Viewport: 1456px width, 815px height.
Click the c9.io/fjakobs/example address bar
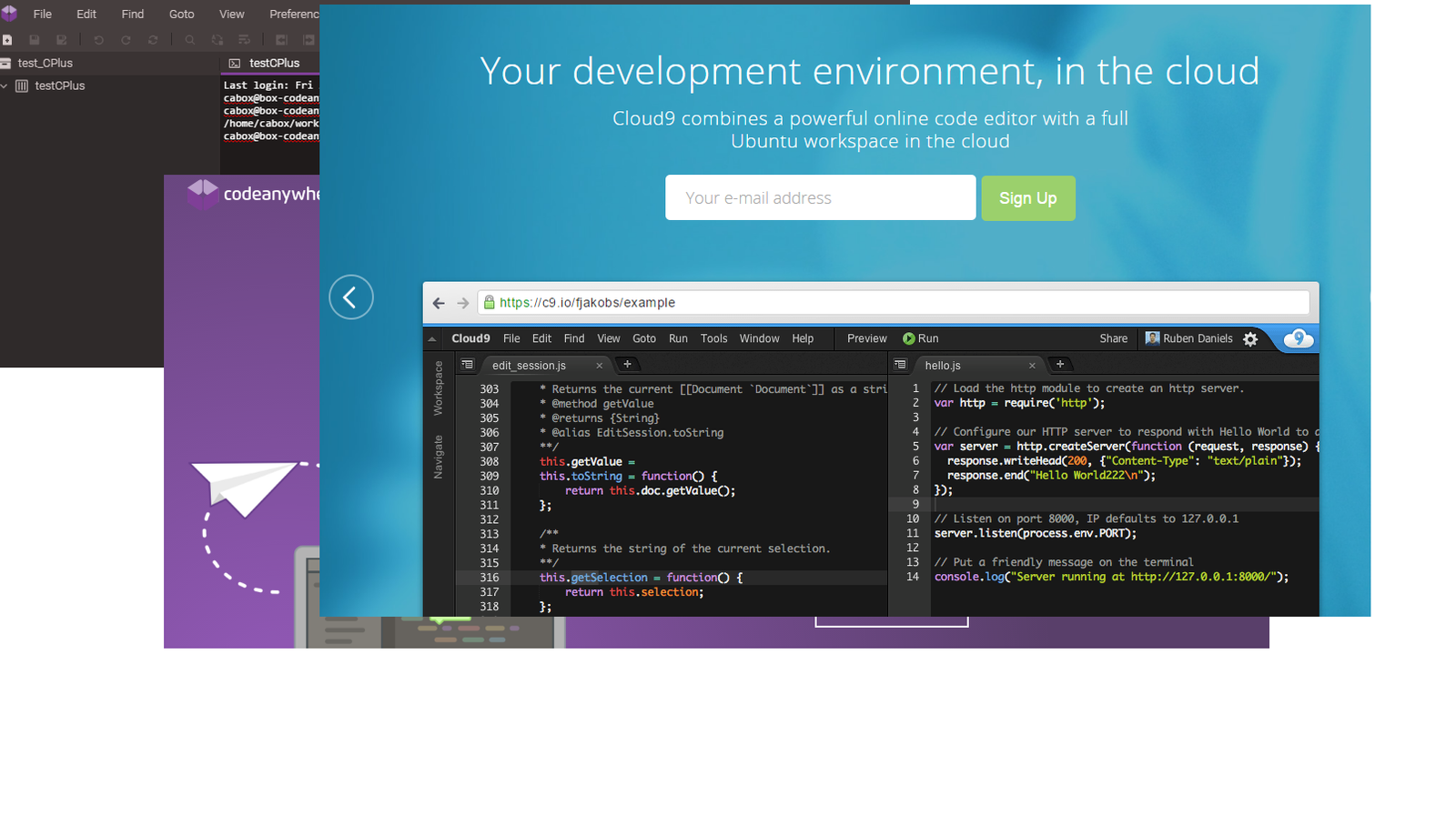(894, 303)
